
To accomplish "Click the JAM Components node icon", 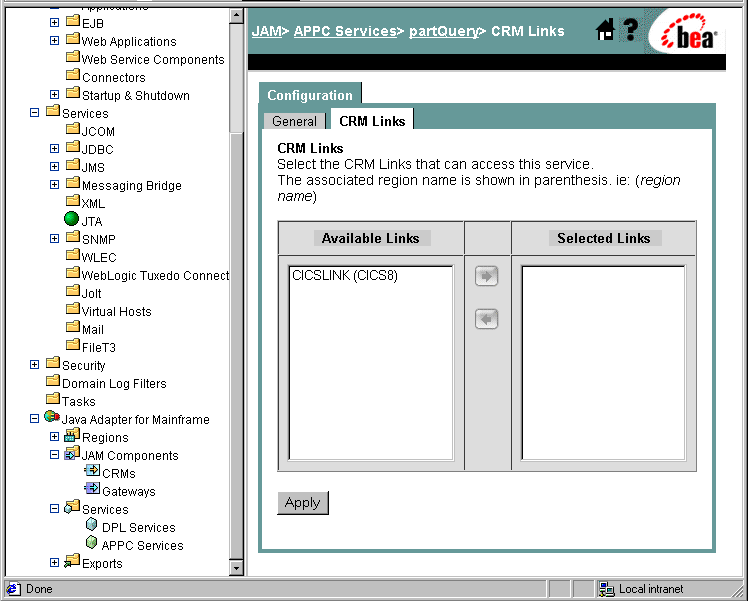I will [72, 453].
